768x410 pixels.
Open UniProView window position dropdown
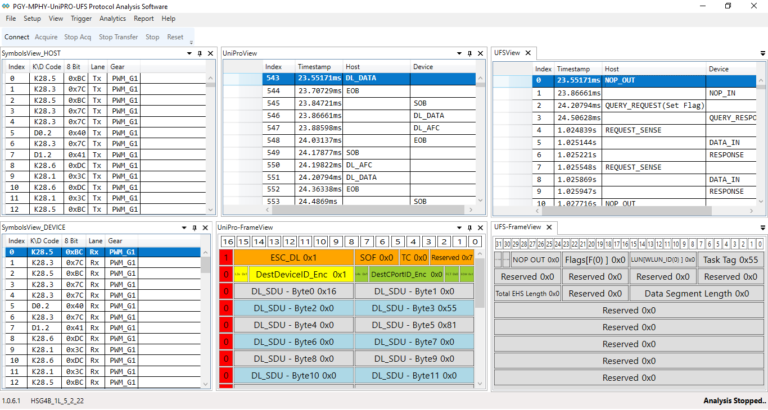[459, 53]
